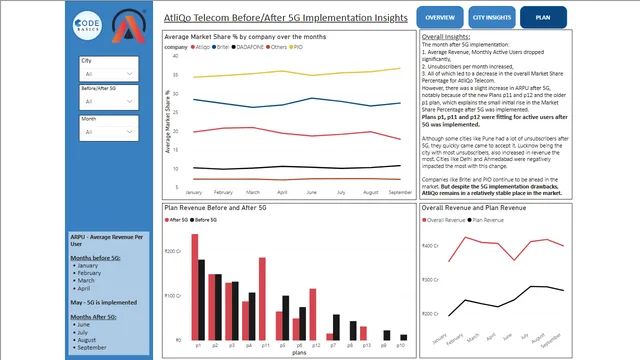Click 'May - 5G is implemented' note
640x360 pixels.
(x=104, y=302)
